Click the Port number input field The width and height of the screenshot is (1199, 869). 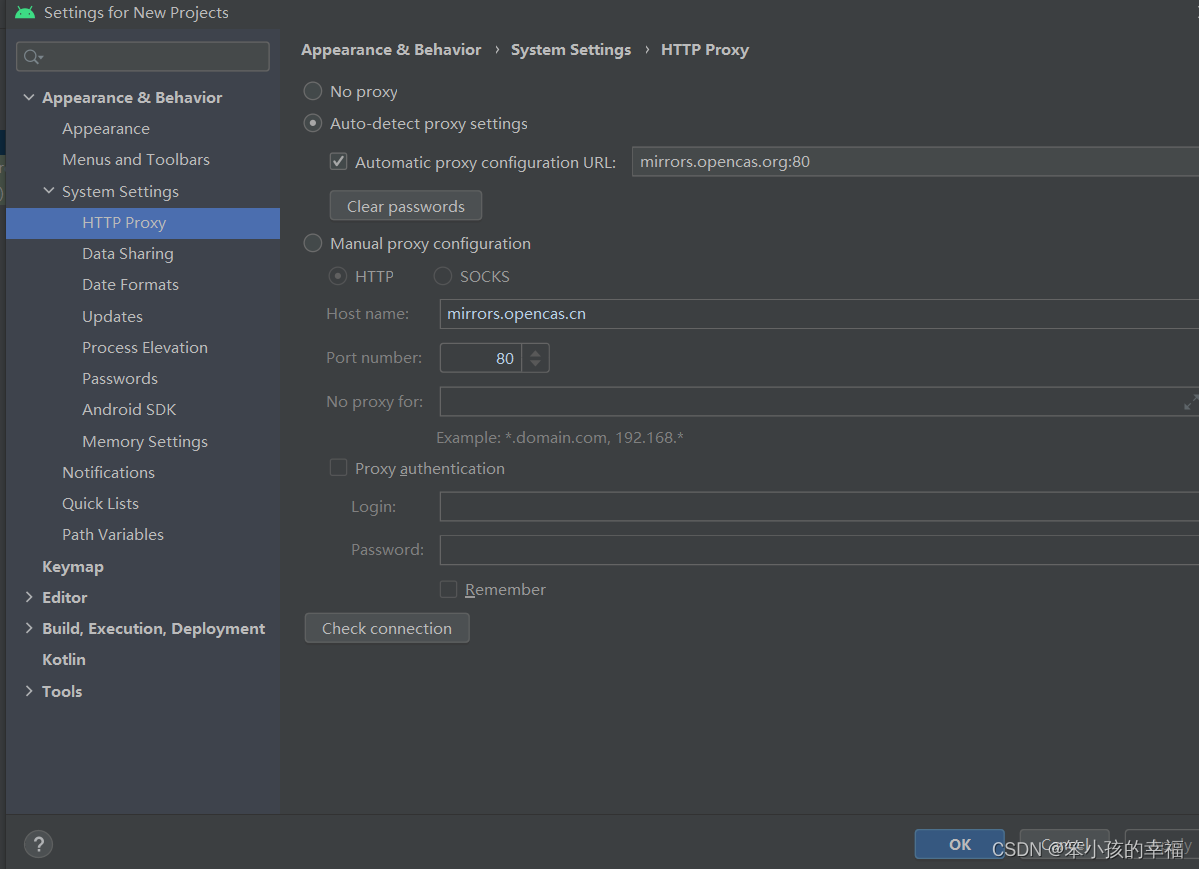point(481,358)
